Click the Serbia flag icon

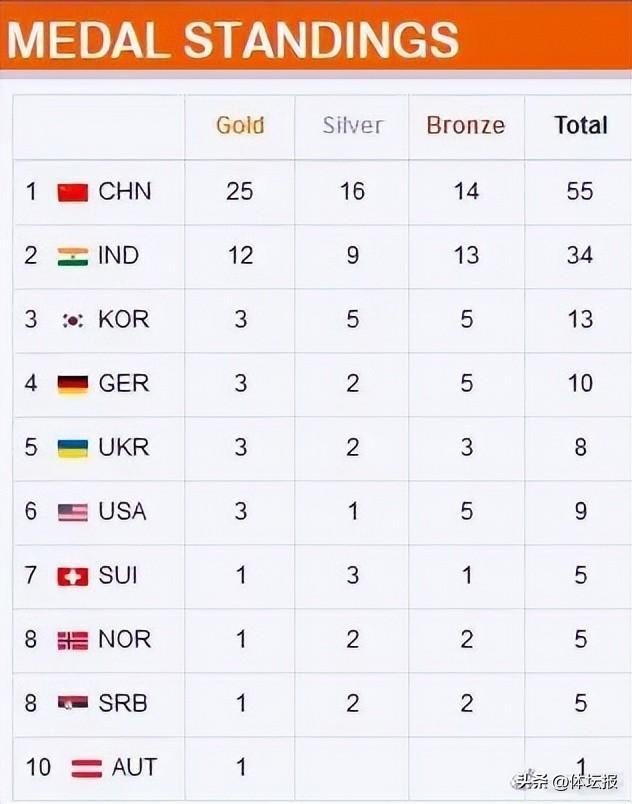[x=73, y=704]
